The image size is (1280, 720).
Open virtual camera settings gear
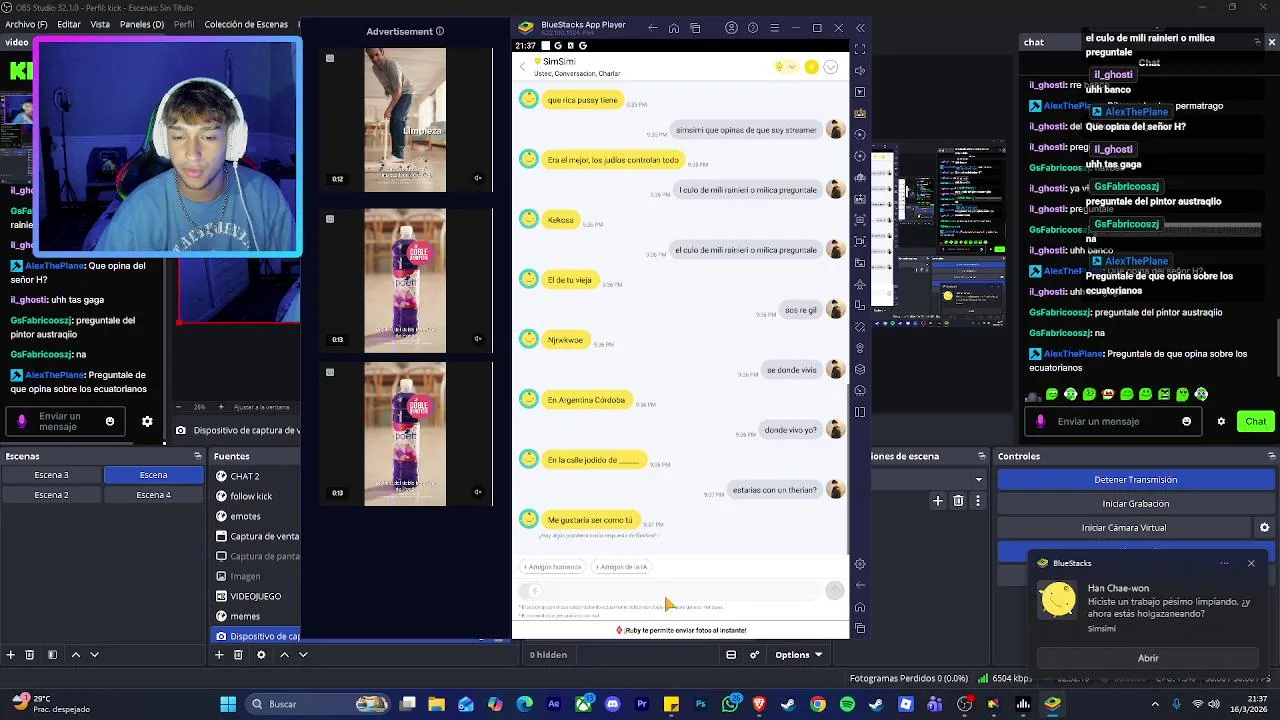click(1264, 528)
